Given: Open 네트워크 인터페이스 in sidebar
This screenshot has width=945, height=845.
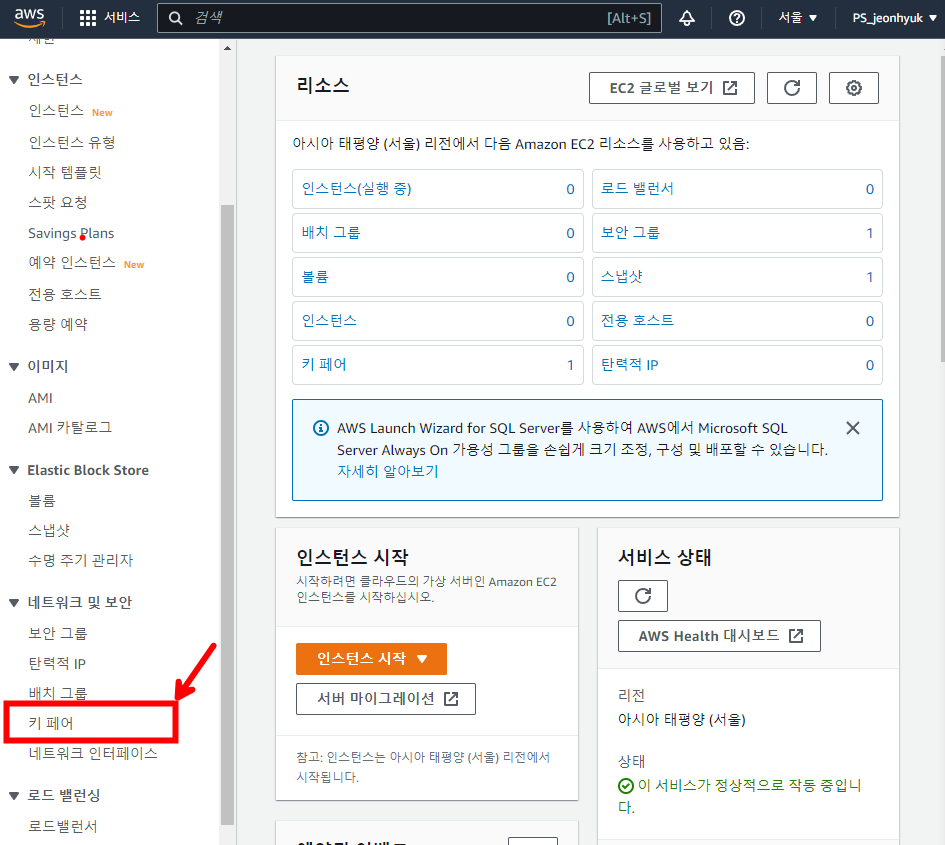Looking at the screenshot, I should [93, 753].
